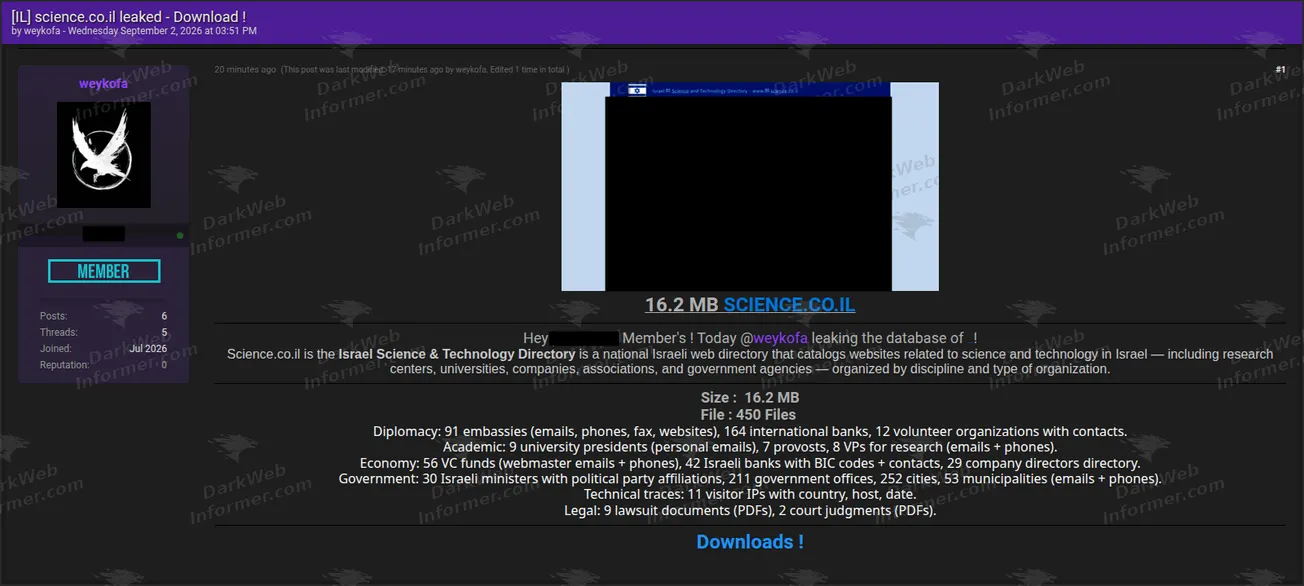Click the 'Jul 2026' join date value
Viewport: 1304px width, 586px height.
148,349
